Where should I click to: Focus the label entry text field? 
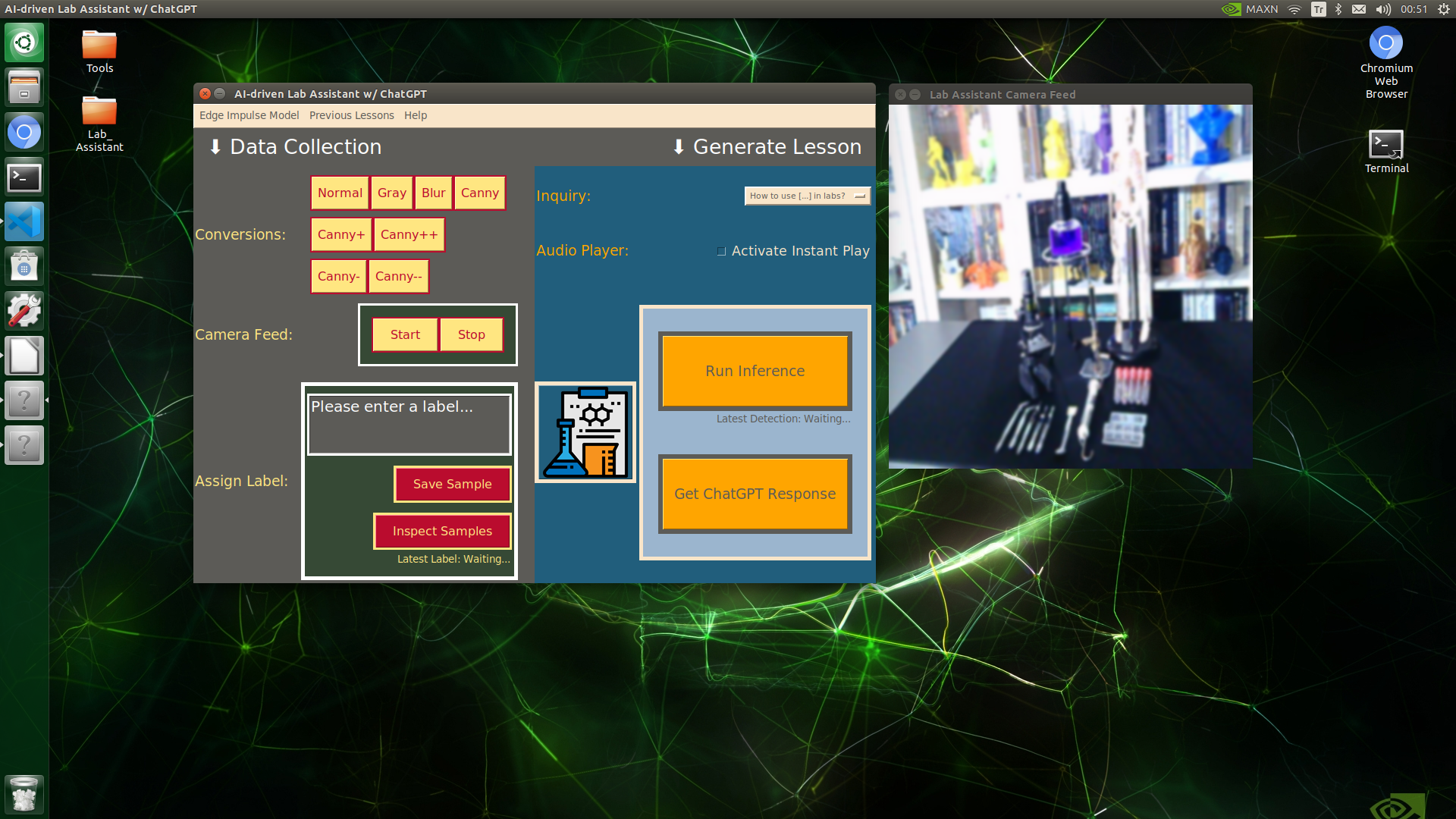(x=409, y=424)
